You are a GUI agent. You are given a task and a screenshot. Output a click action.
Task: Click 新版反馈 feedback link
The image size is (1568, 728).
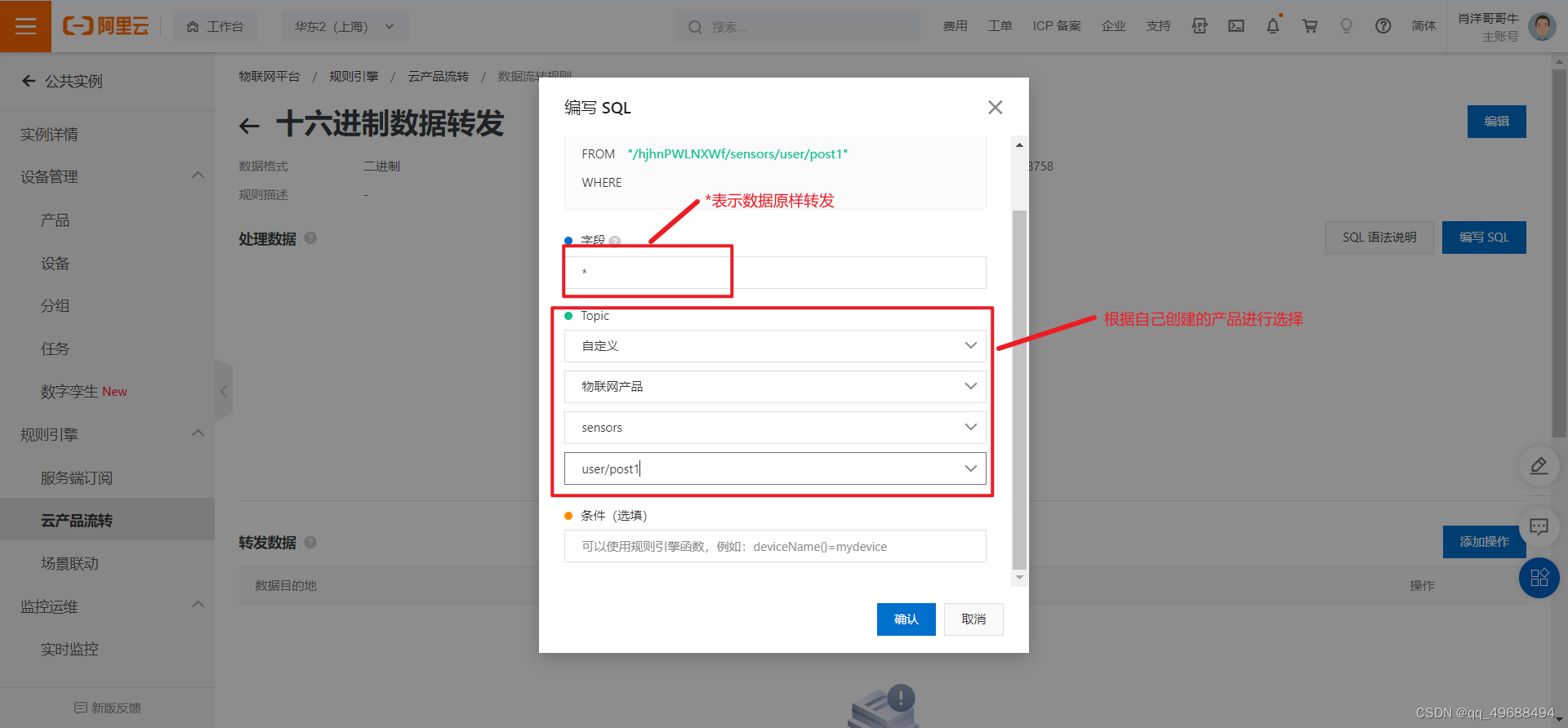point(107,708)
